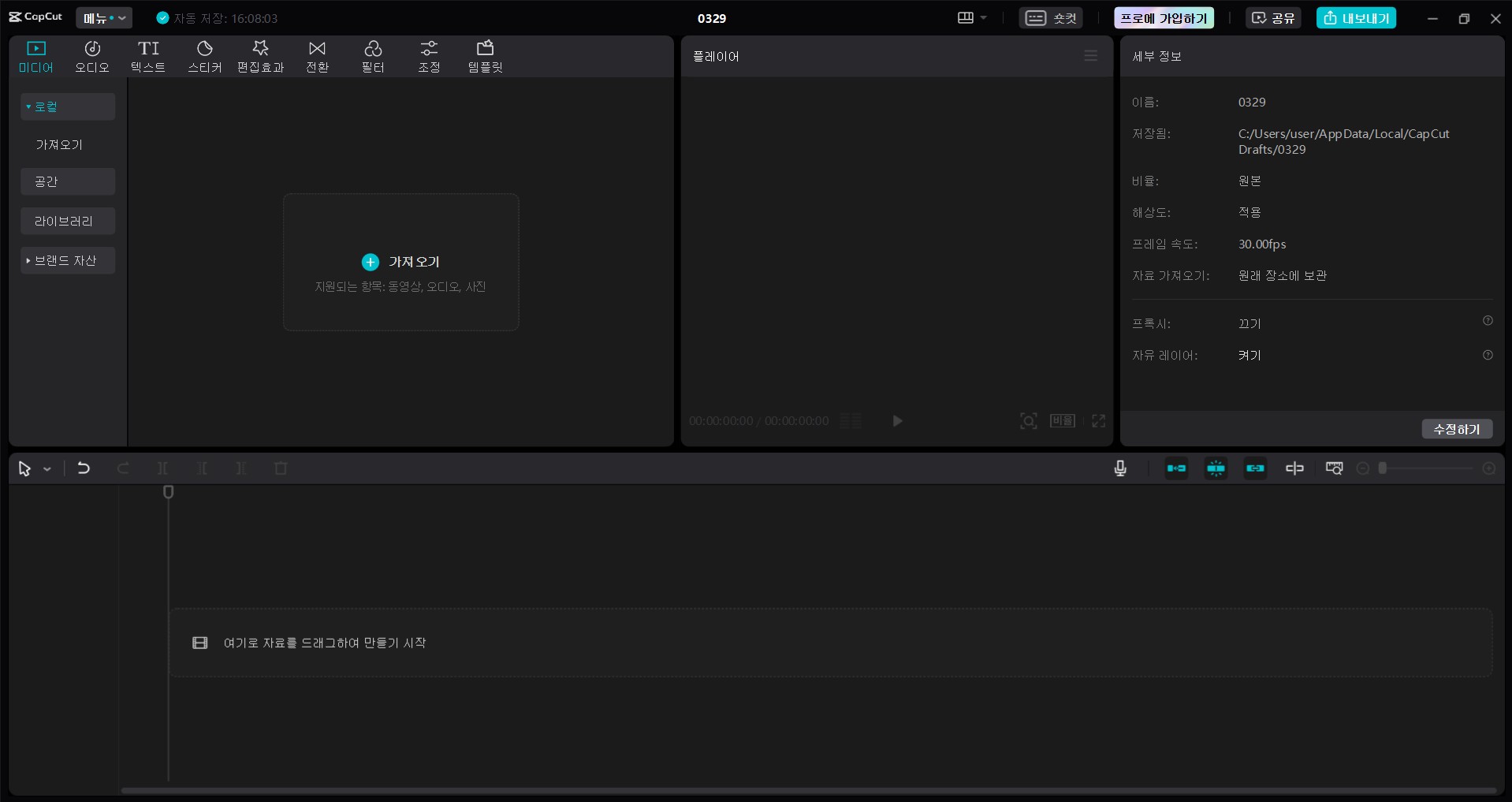Click the auto-save status checkmark icon
The image size is (1512, 802).
(x=162, y=18)
